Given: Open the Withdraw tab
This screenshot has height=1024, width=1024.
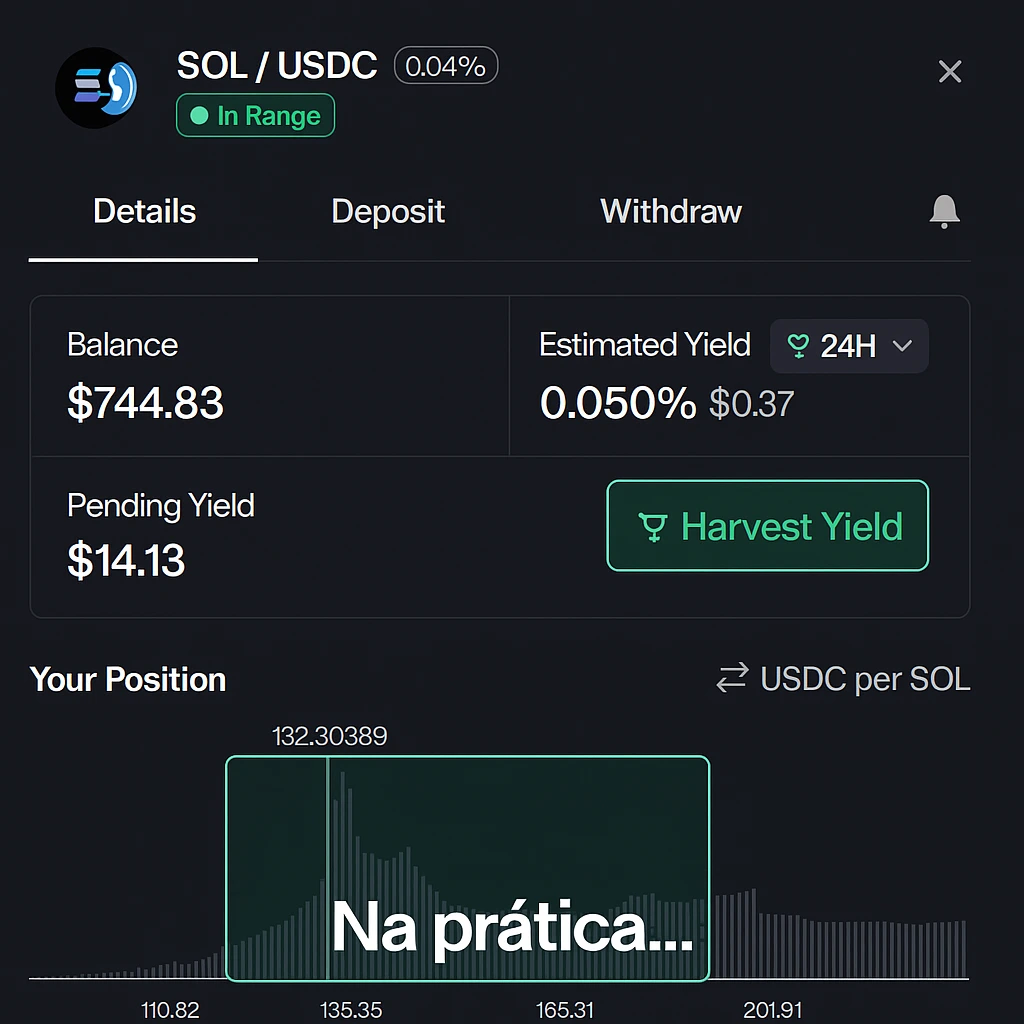Looking at the screenshot, I should tap(670, 211).
